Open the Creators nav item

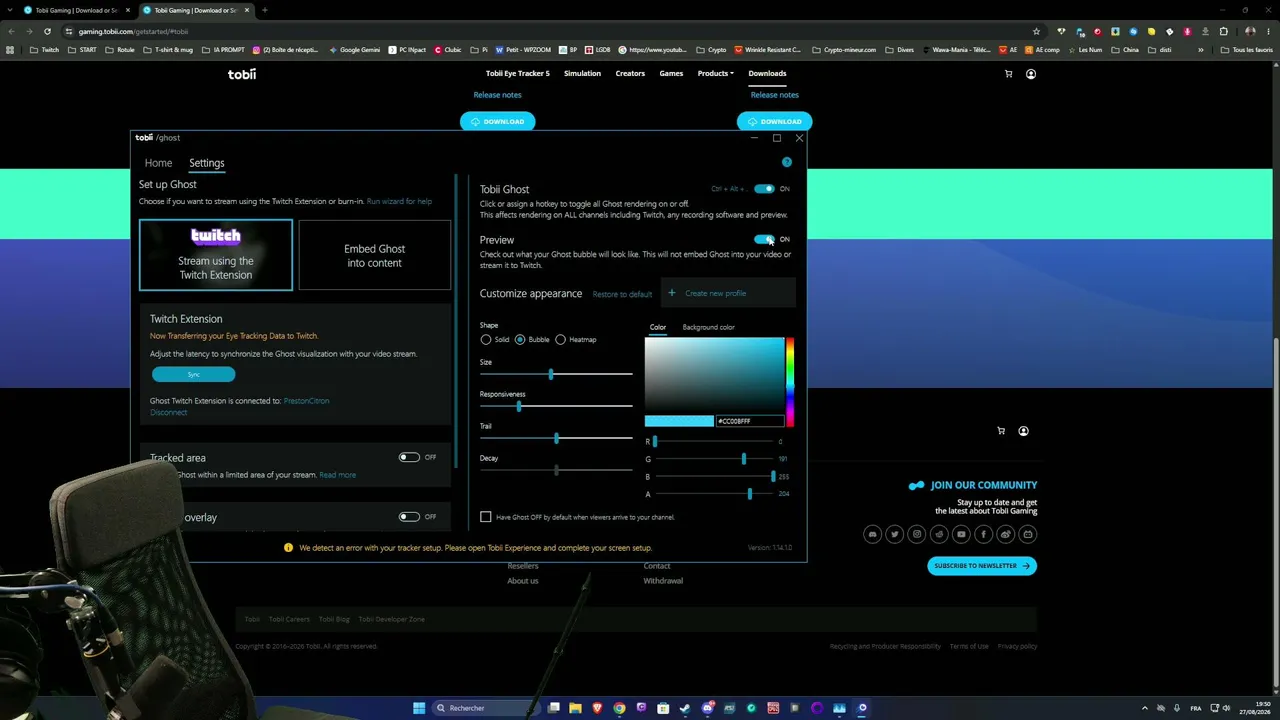click(630, 73)
